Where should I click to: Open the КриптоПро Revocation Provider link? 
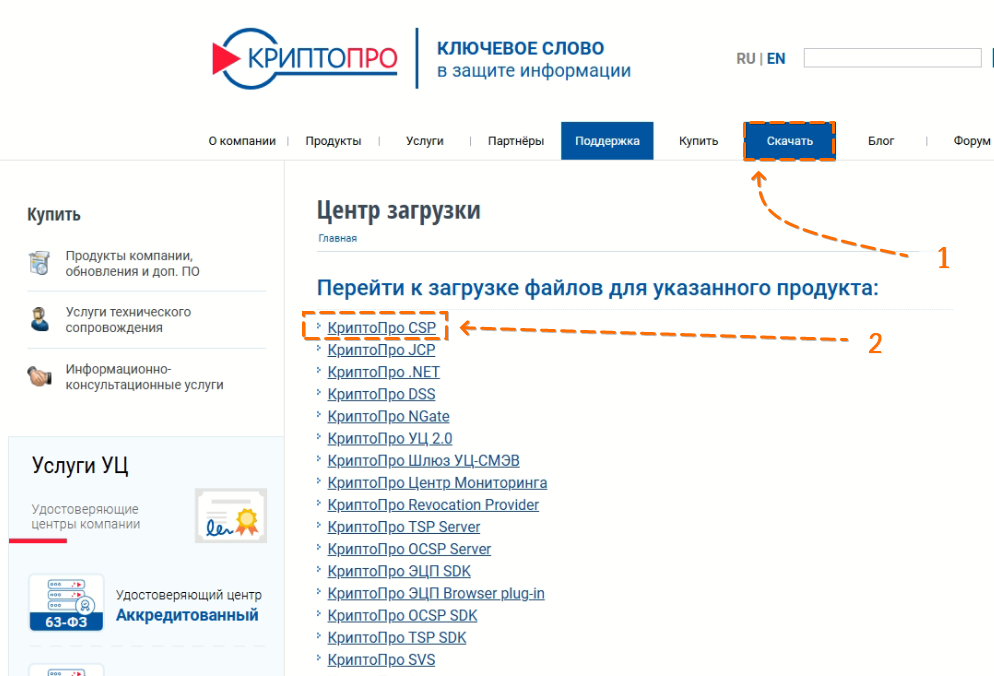coord(433,505)
